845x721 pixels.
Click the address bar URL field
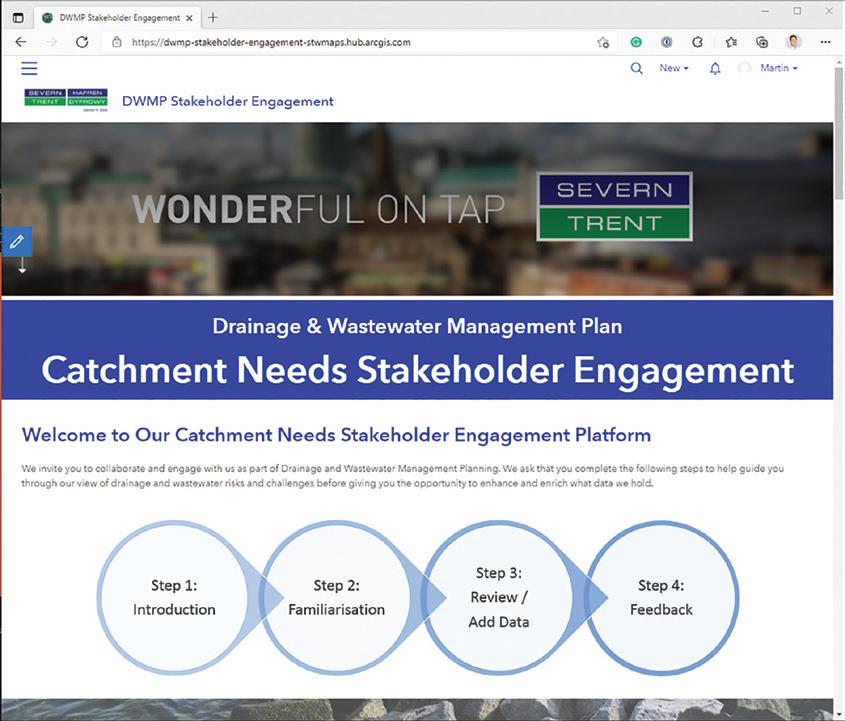tap(356, 42)
